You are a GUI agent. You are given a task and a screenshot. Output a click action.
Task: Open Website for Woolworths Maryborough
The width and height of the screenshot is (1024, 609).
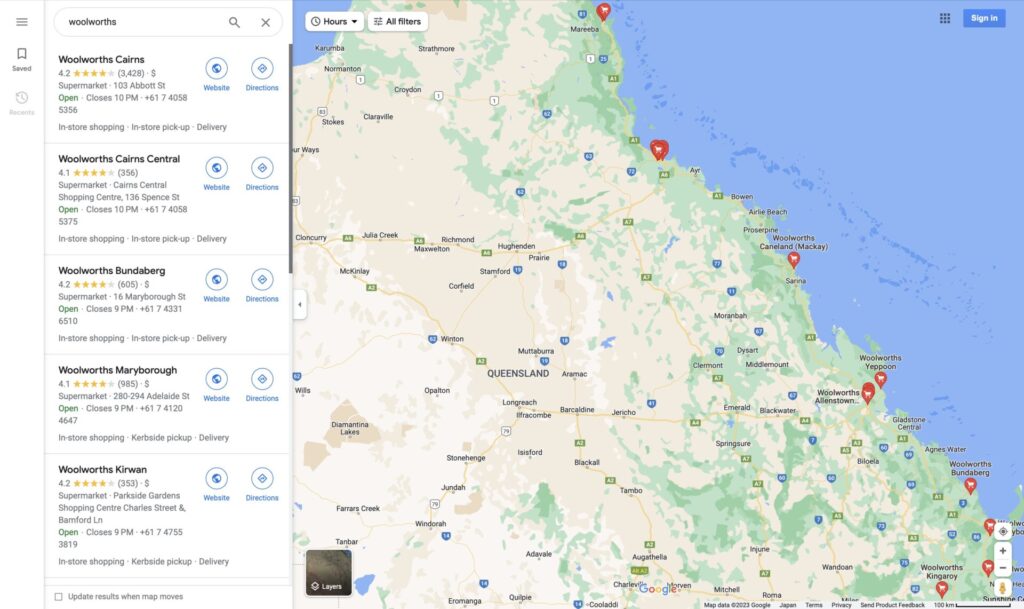coord(216,385)
